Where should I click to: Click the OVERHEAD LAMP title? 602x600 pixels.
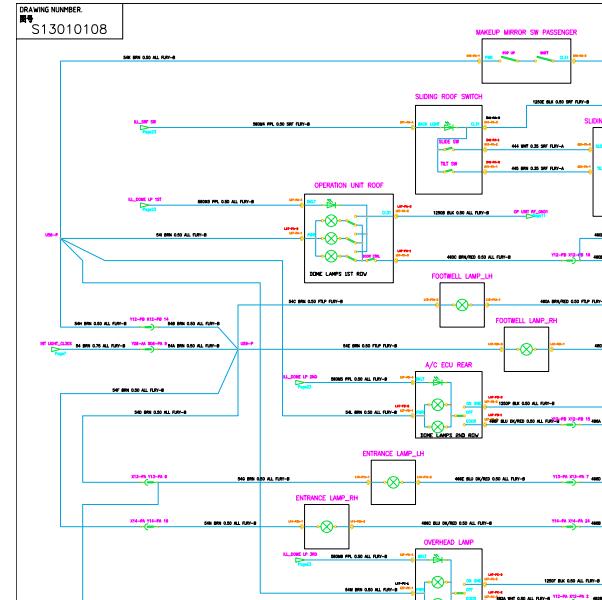tap(448, 542)
